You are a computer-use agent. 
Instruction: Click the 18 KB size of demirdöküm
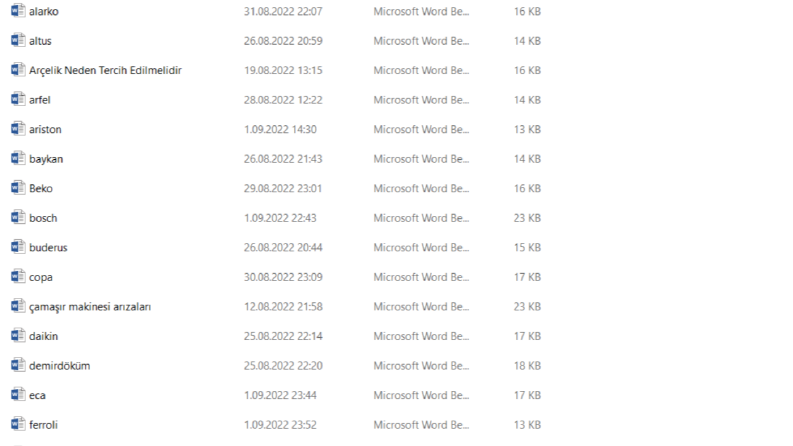pos(527,366)
